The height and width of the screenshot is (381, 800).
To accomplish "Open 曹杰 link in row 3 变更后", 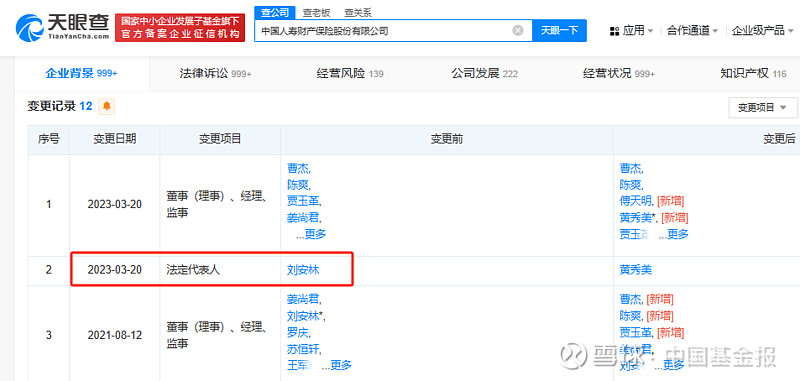I will [x=630, y=299].
